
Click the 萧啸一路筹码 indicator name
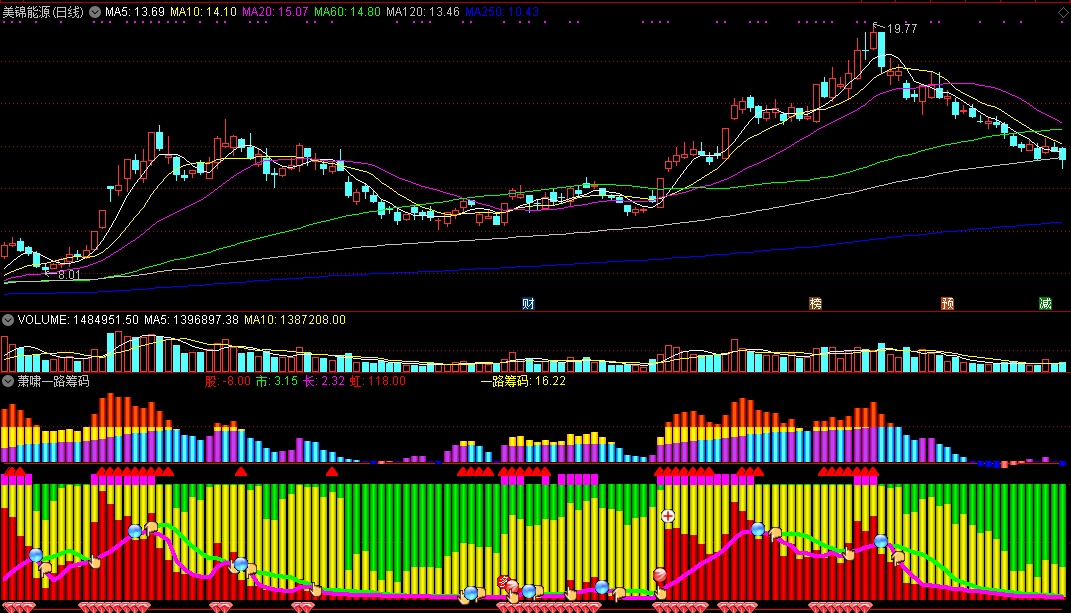(x=53, y=381)
